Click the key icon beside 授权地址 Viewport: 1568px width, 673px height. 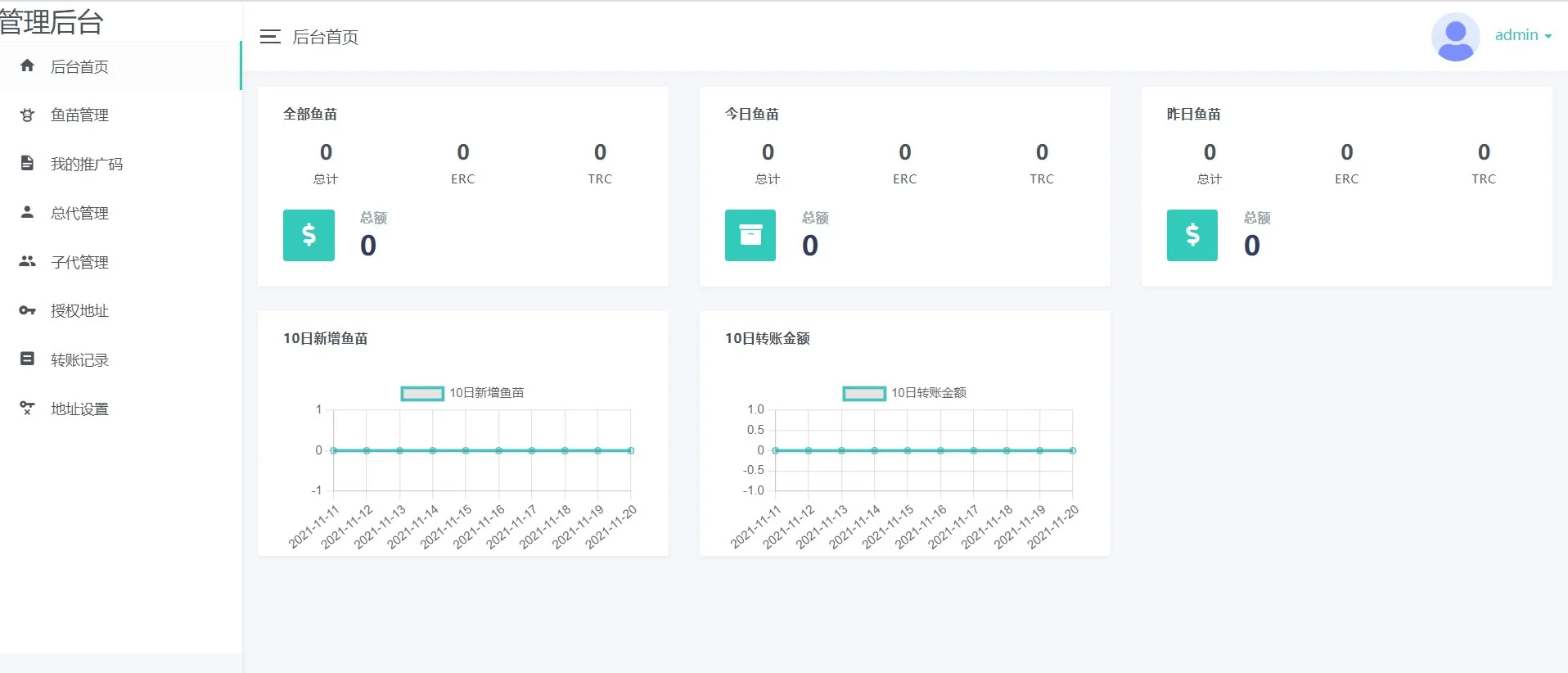tap(27, 310)
